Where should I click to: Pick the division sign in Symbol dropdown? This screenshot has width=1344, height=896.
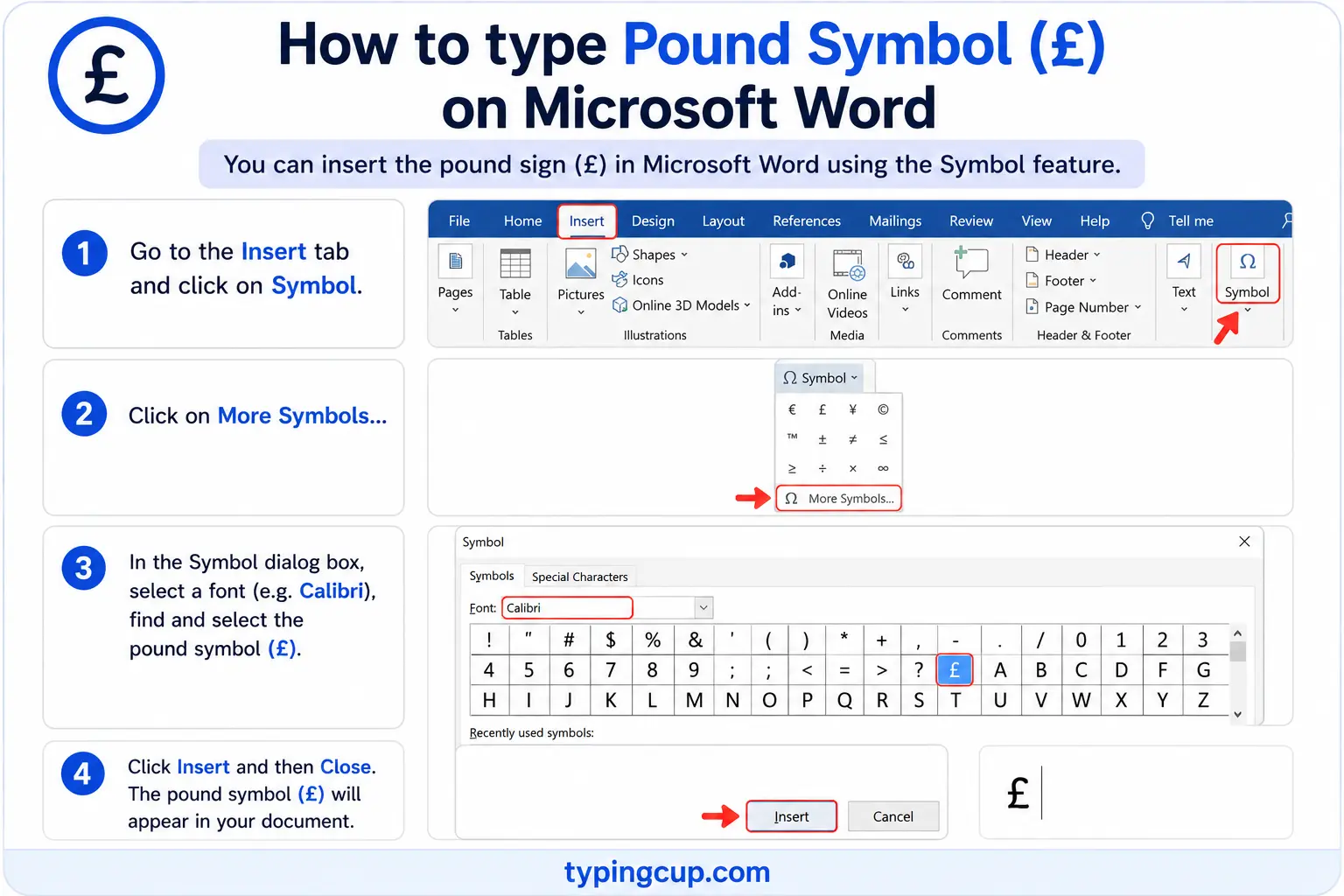[822, 468]
